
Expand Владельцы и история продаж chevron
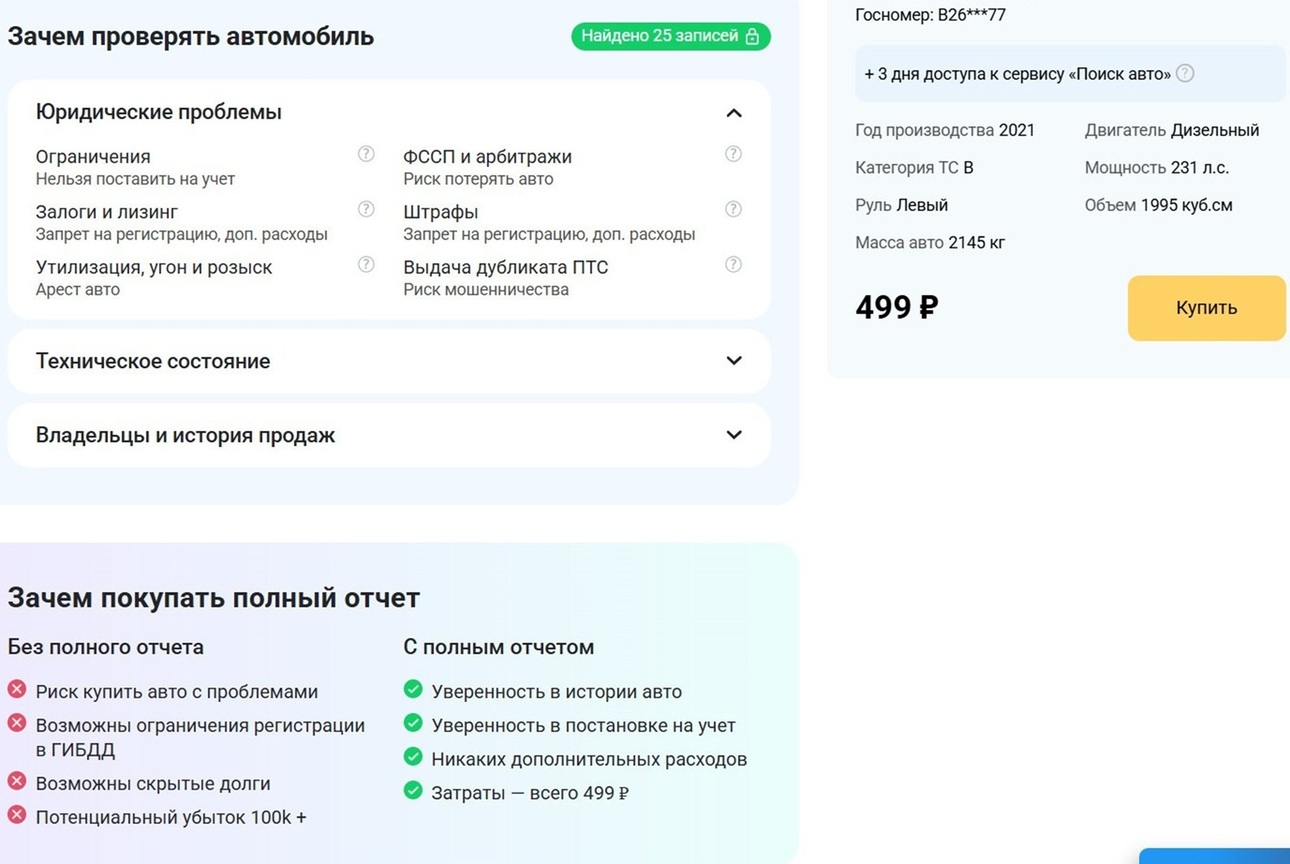[734, 435]
